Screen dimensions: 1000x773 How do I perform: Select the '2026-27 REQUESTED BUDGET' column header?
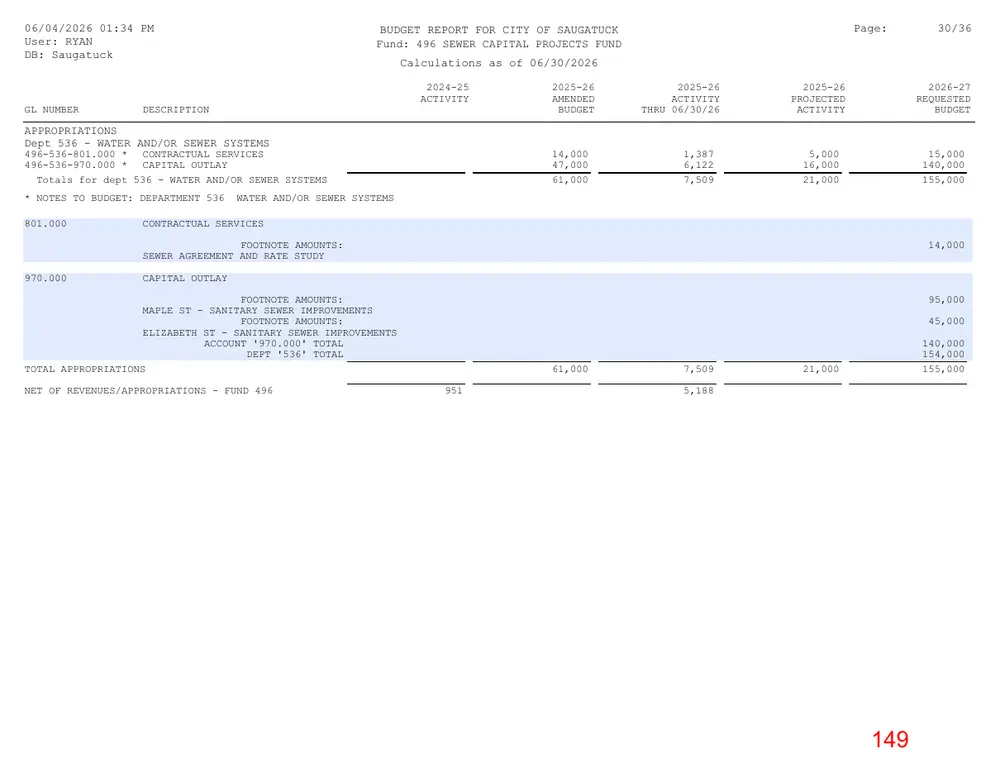pos(943,99)
